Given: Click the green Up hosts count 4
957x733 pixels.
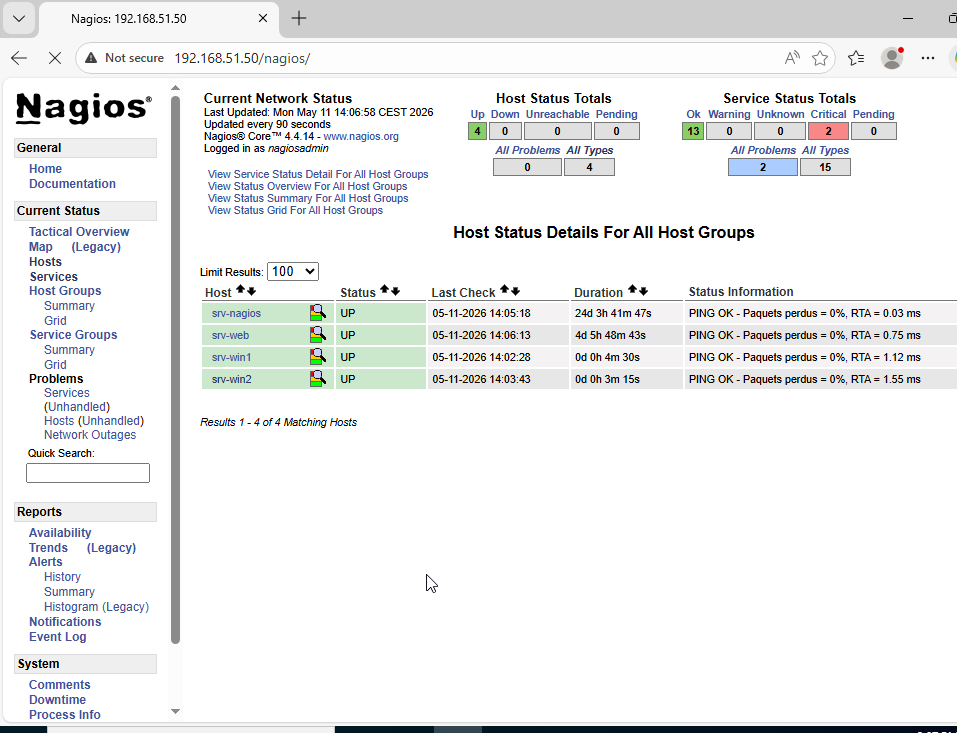Looking at the screenshot, I should pos(477,131).
